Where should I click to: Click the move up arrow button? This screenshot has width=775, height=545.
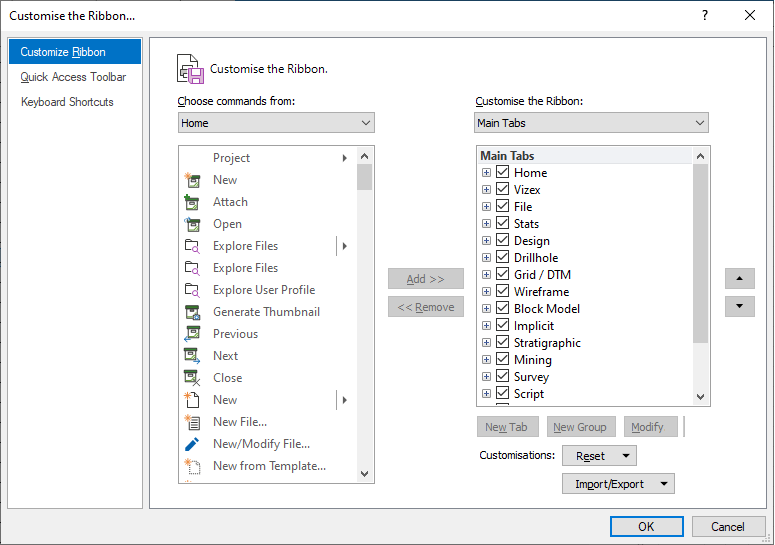[740, 279]
